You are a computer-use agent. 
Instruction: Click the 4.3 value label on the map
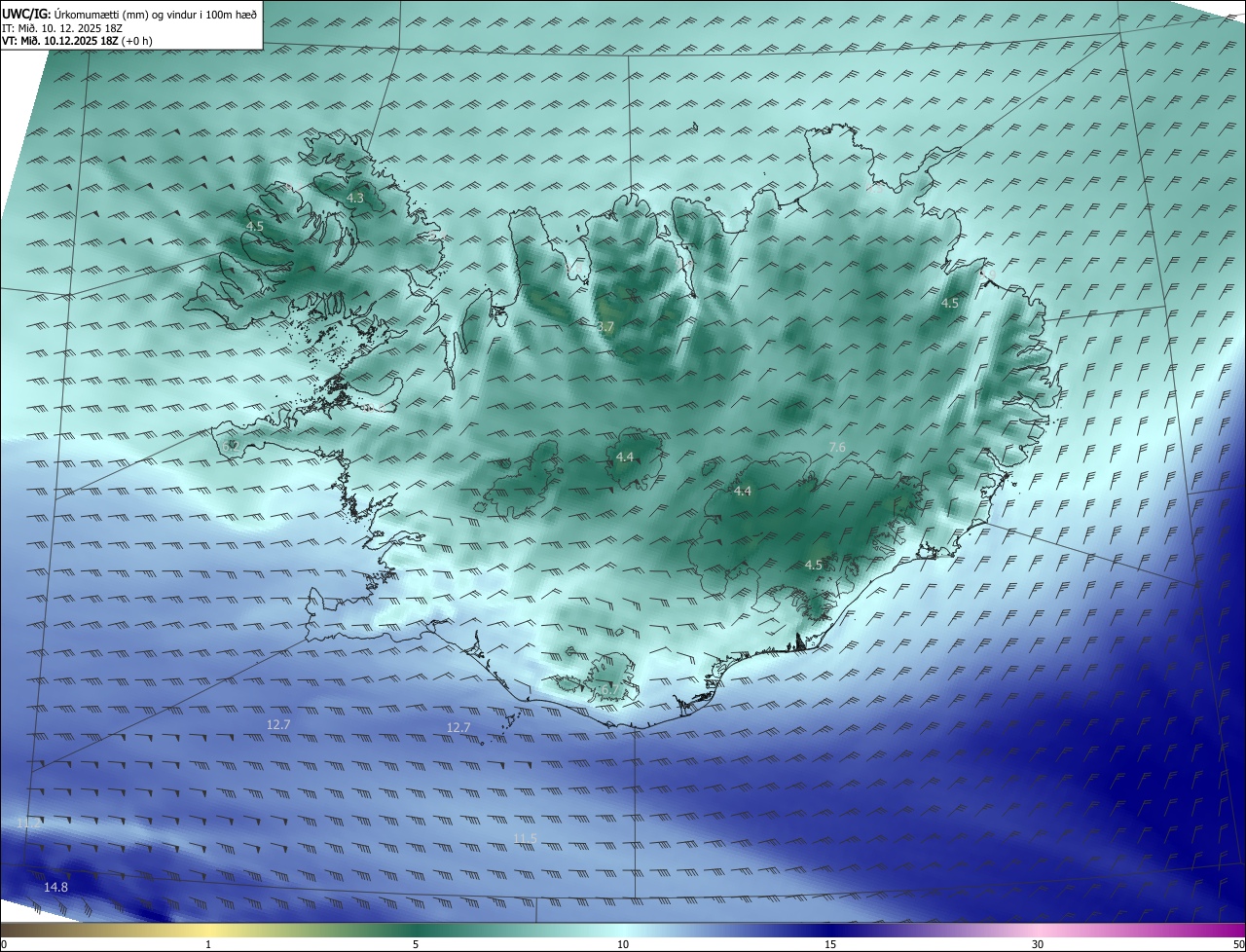355,198
